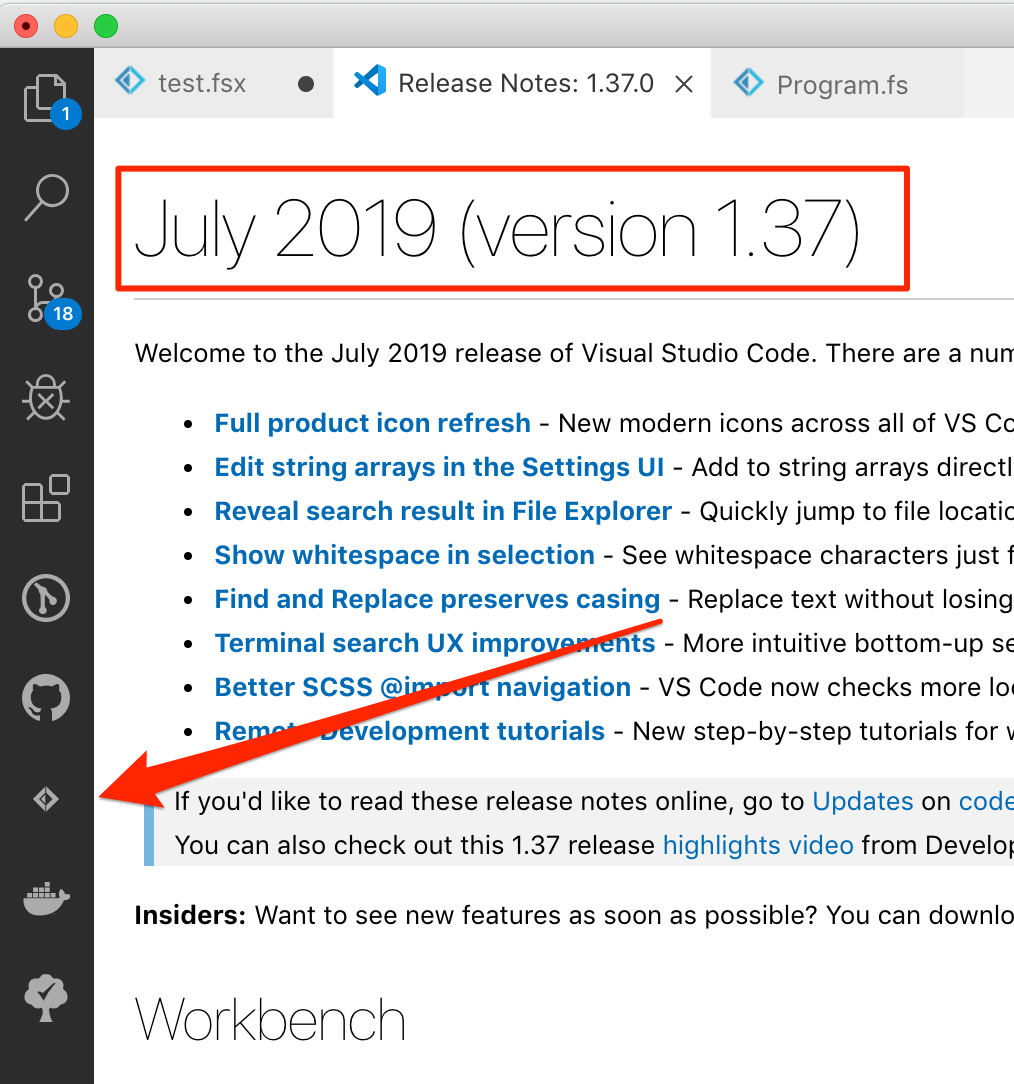Image resolution: width=1014 pixels, height=1084 pixels.
Task: Select the Ionide F# sidebar icon
Action: pyautogui.click(x=46, y=798)
